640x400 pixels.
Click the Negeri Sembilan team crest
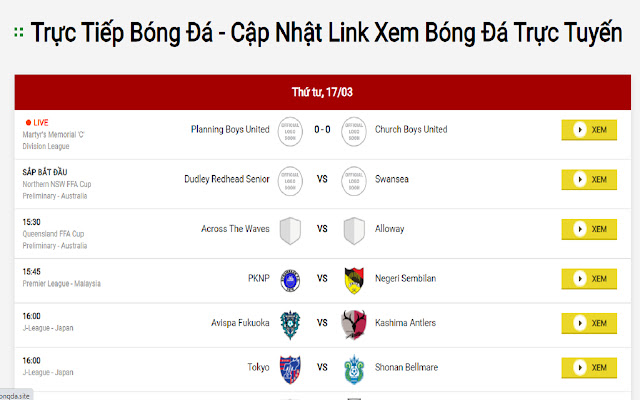[353, 278]
